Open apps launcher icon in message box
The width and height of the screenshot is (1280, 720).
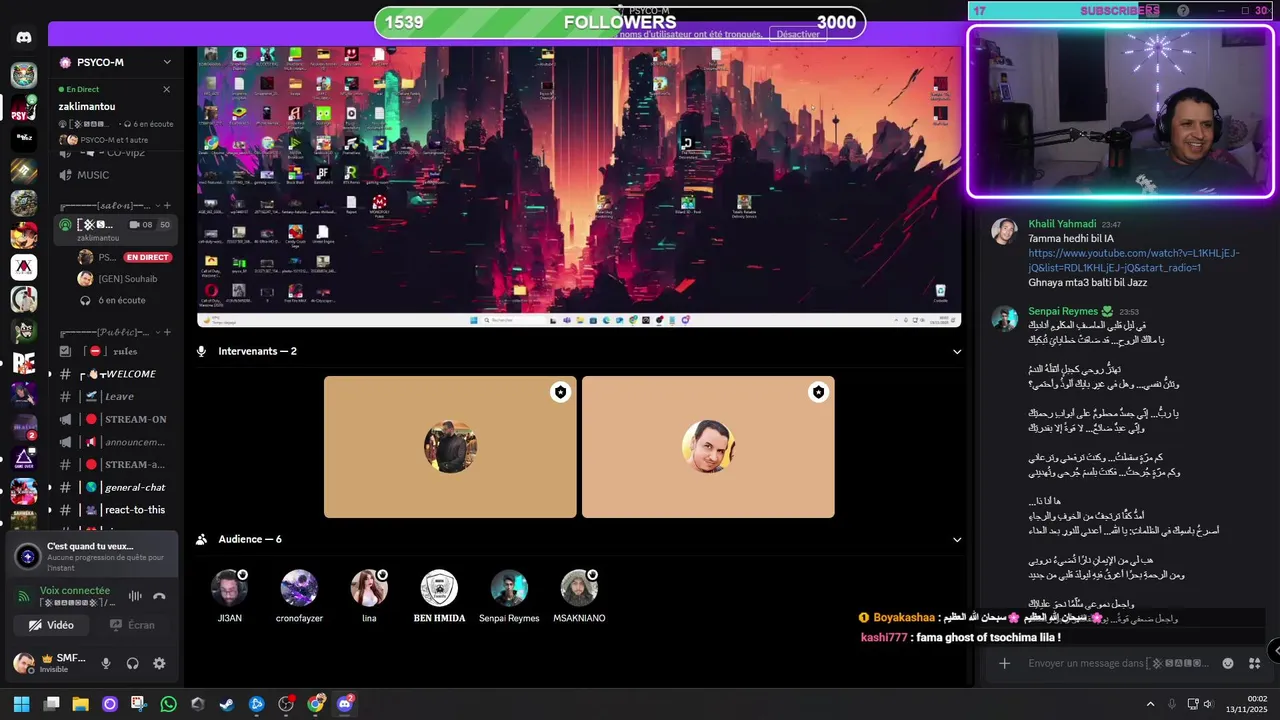pyautogui.click(x=1255, y=663)
